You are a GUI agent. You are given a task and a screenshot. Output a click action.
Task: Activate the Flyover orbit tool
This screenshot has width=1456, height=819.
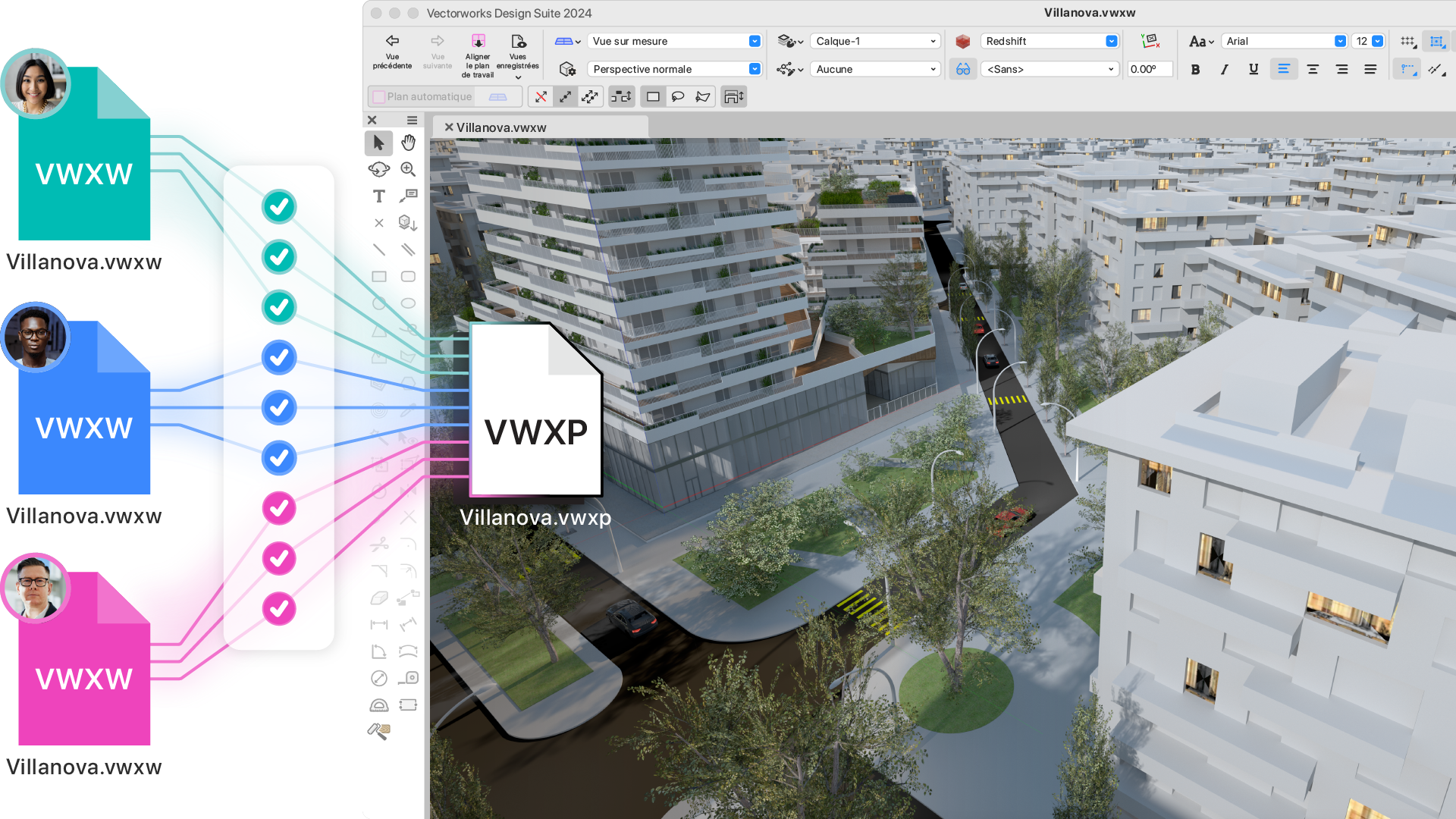point(379,169)
